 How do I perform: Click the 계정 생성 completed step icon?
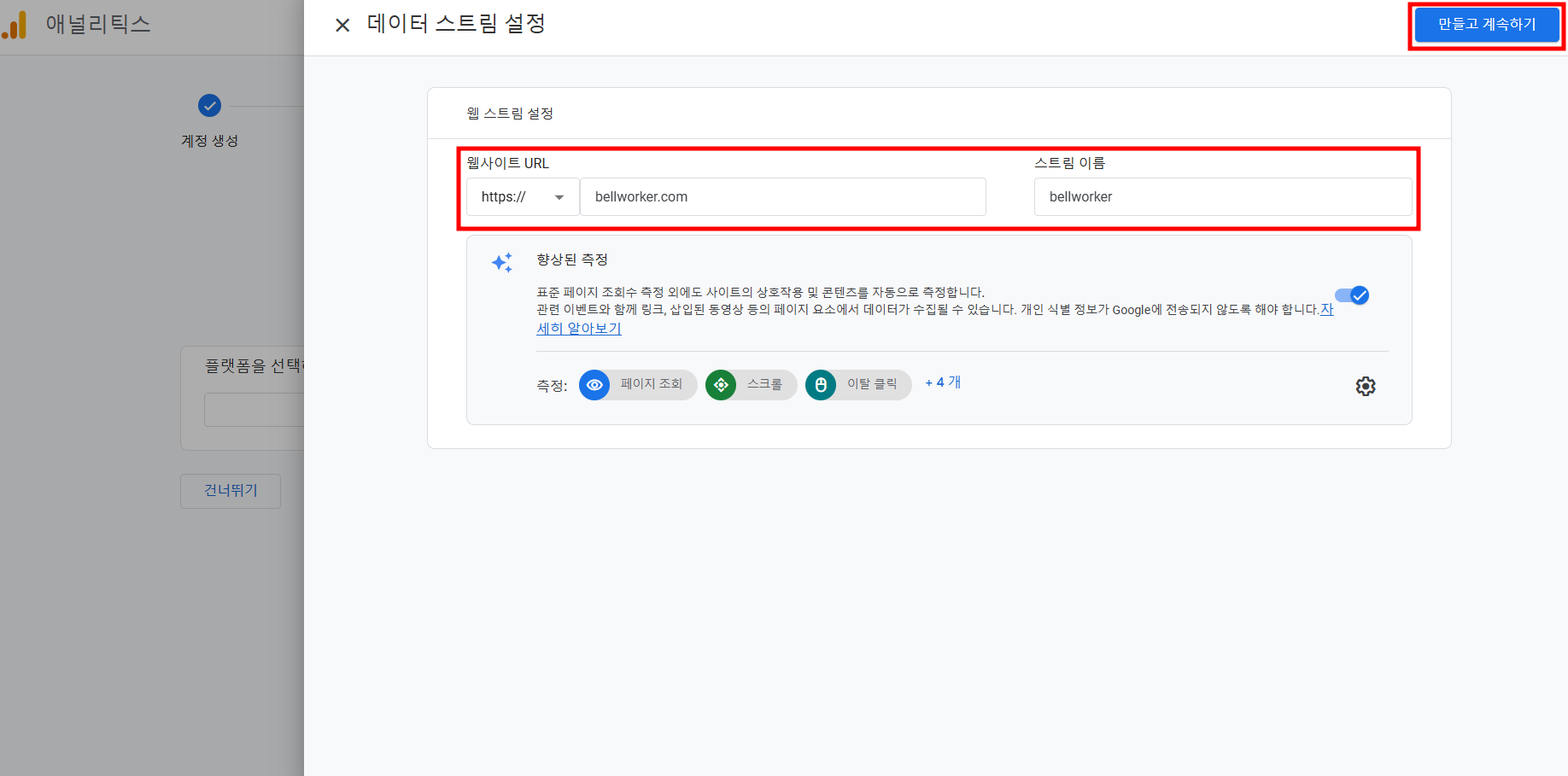click(209, 105)
